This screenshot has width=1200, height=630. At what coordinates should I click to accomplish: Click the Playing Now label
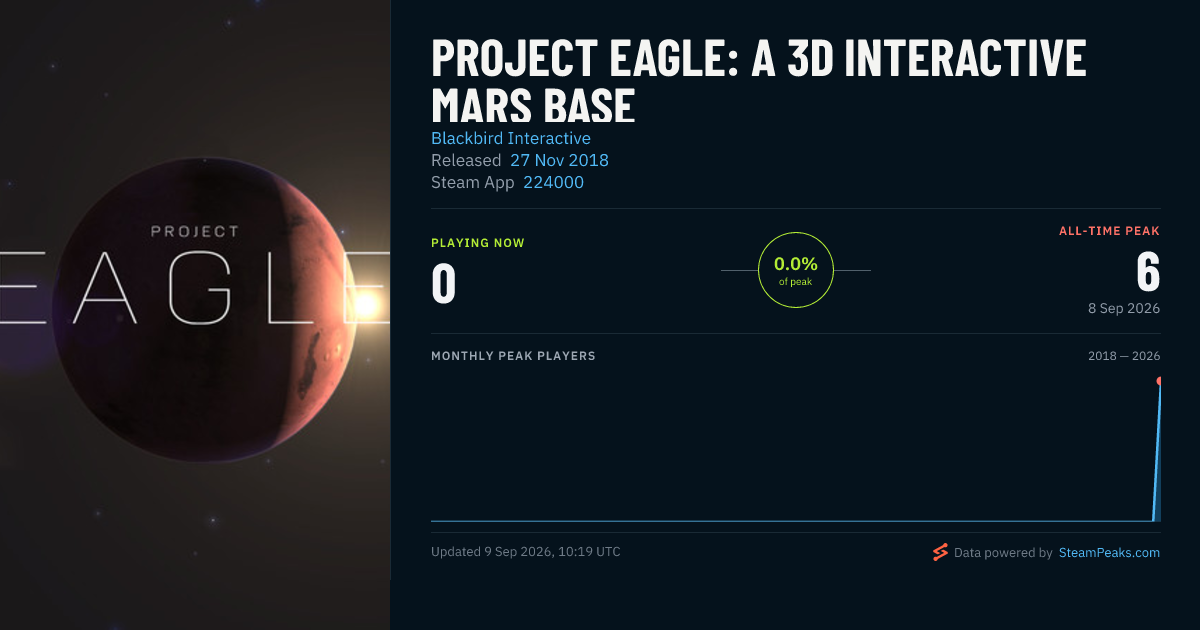pyautogui.click(x=478, y=243)
